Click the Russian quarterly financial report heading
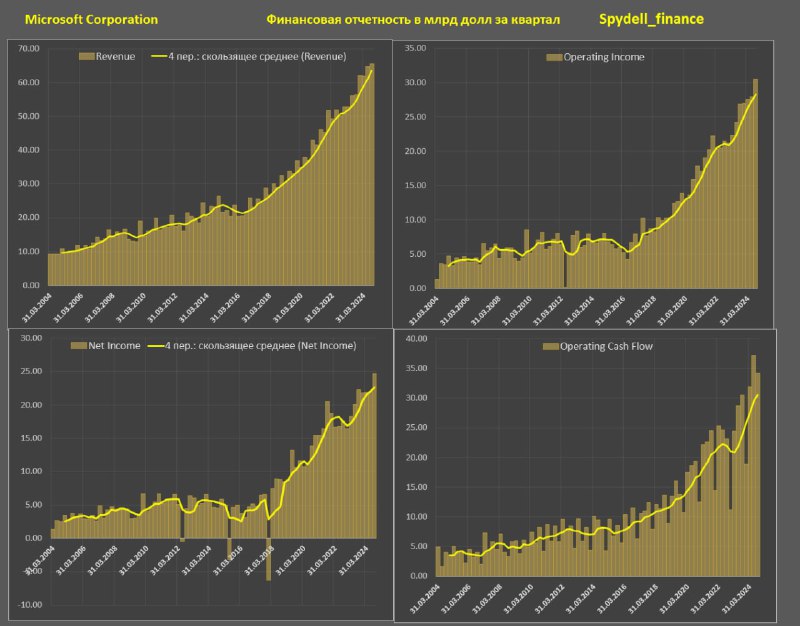This screenshot has height=626, width=800. pyautogui.click(x=413, y=20)
